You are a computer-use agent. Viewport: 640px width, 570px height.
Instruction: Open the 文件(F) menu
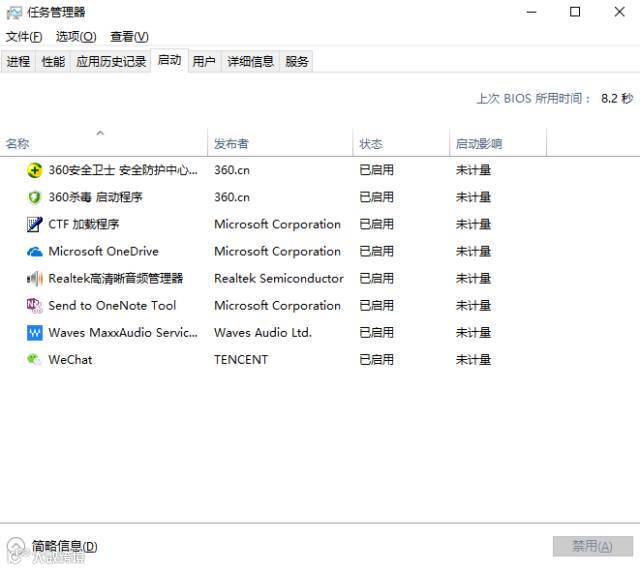point(24,37)
